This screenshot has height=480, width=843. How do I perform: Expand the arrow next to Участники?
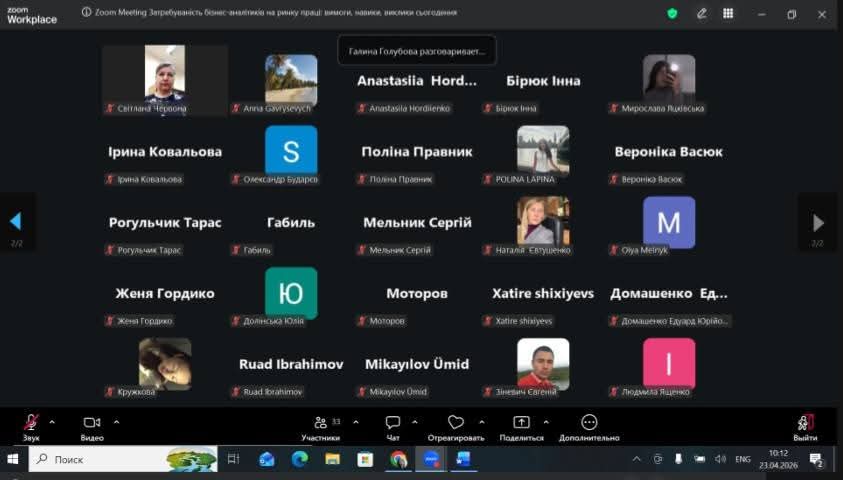click(x=351, y=421)
